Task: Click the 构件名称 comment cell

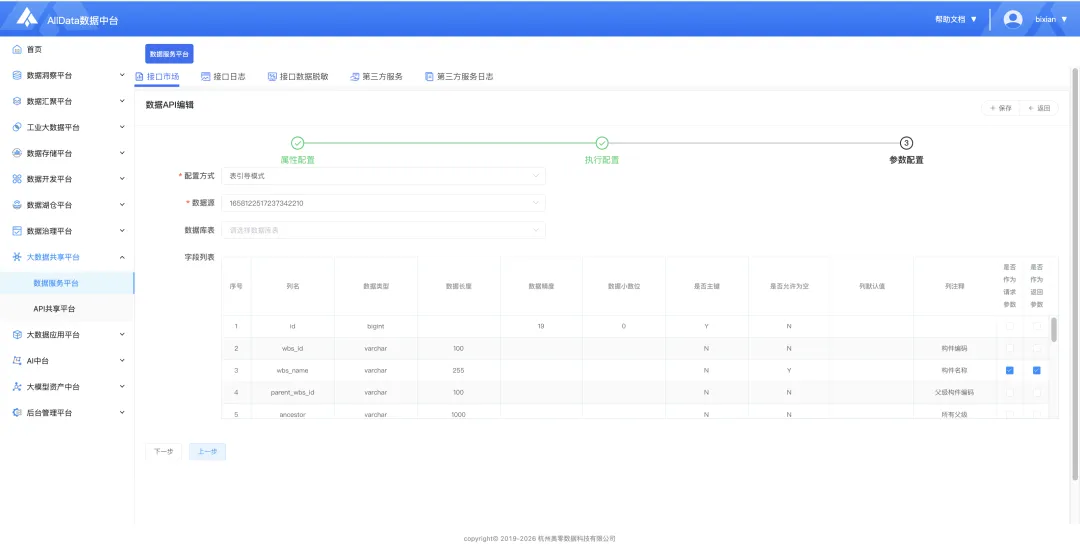Action: coord(954,370)
